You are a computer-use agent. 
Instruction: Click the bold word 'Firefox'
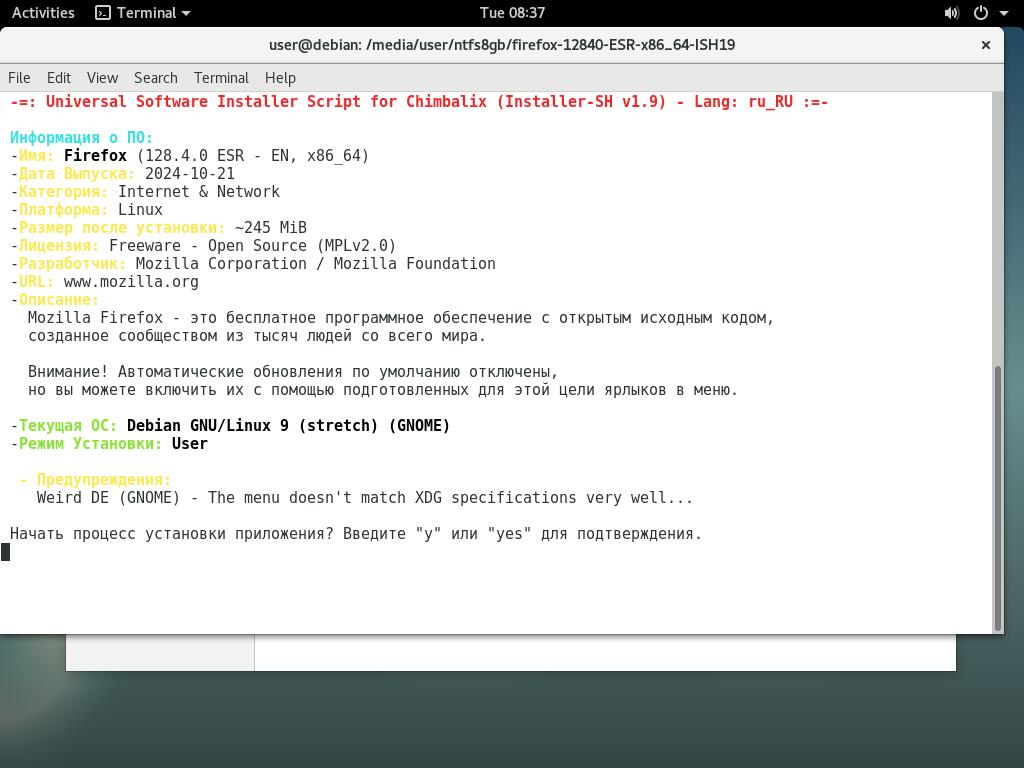(x=95, y=155)
